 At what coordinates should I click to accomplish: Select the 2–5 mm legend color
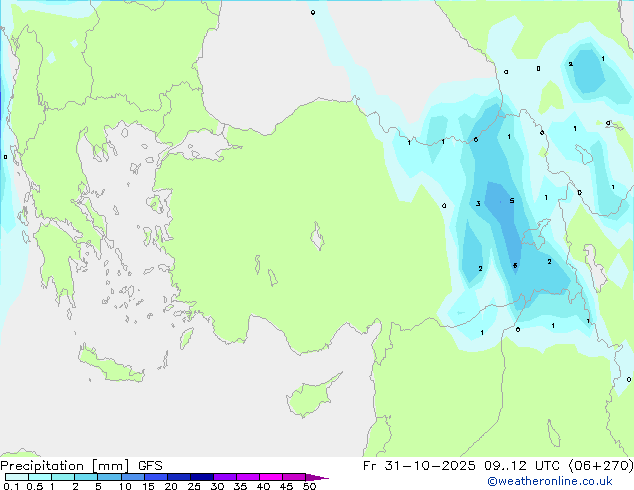[x=86, y=477]
